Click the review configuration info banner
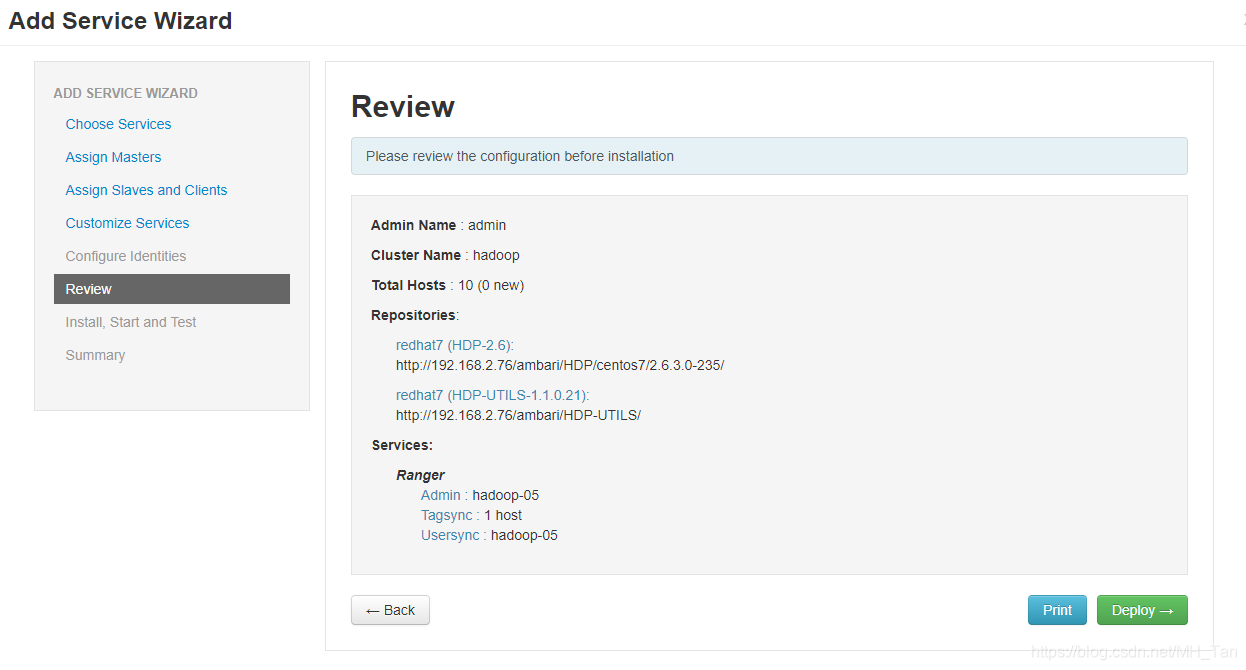 pyautogui.click(x=769, y=156)
